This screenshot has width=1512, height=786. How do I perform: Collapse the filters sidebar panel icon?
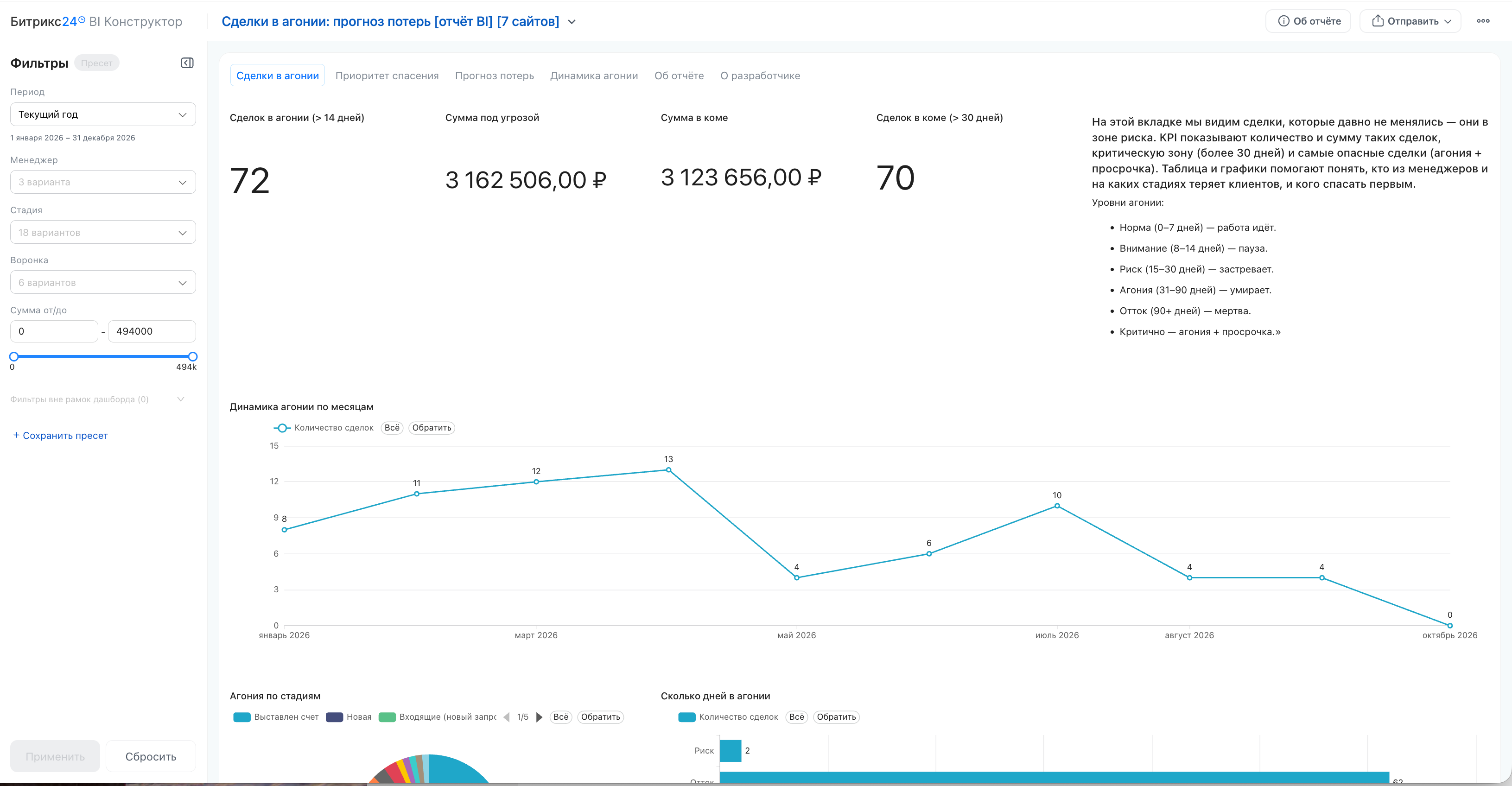point(187,63)
